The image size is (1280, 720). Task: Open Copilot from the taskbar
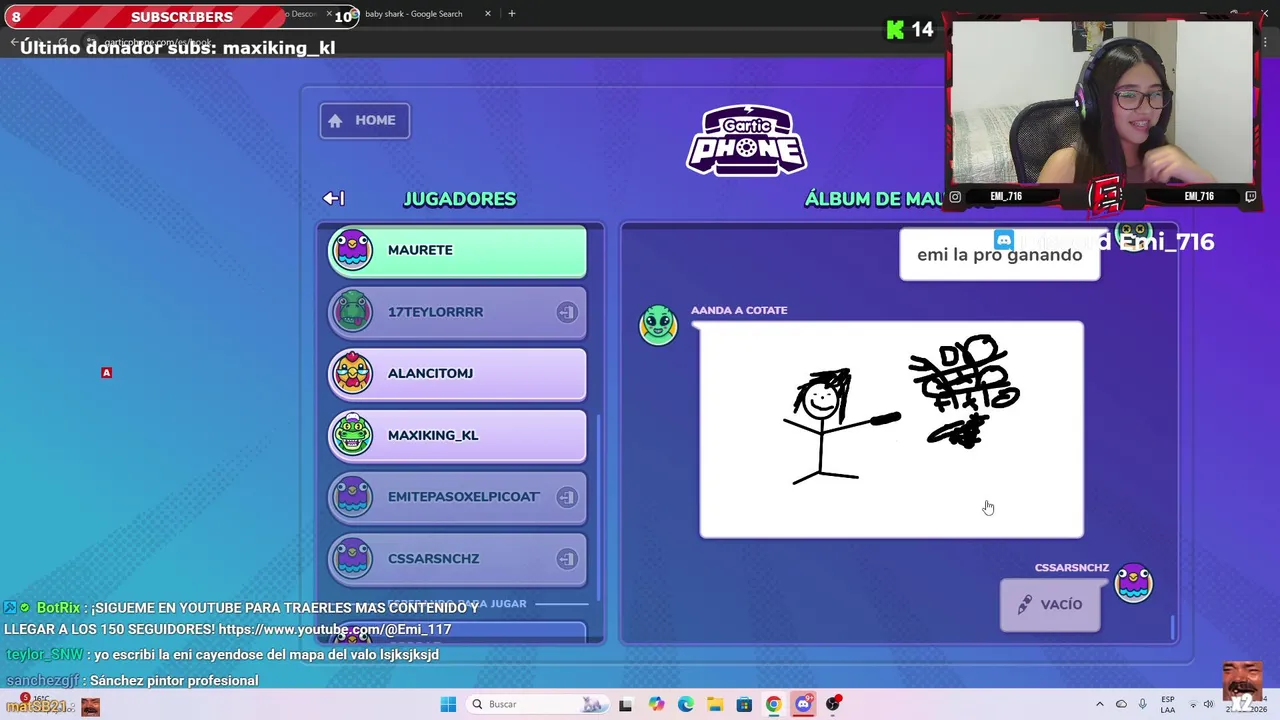tap(656, 705)
